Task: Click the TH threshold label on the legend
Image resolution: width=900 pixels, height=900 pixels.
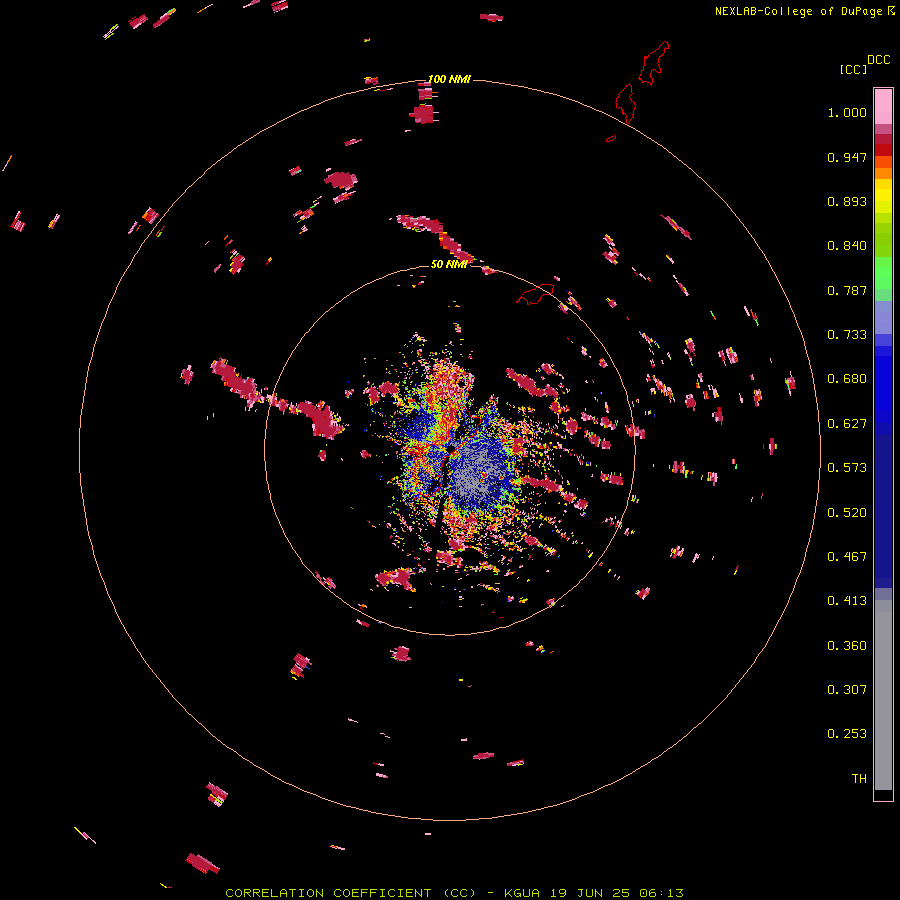Action: [x=859, y=779]
